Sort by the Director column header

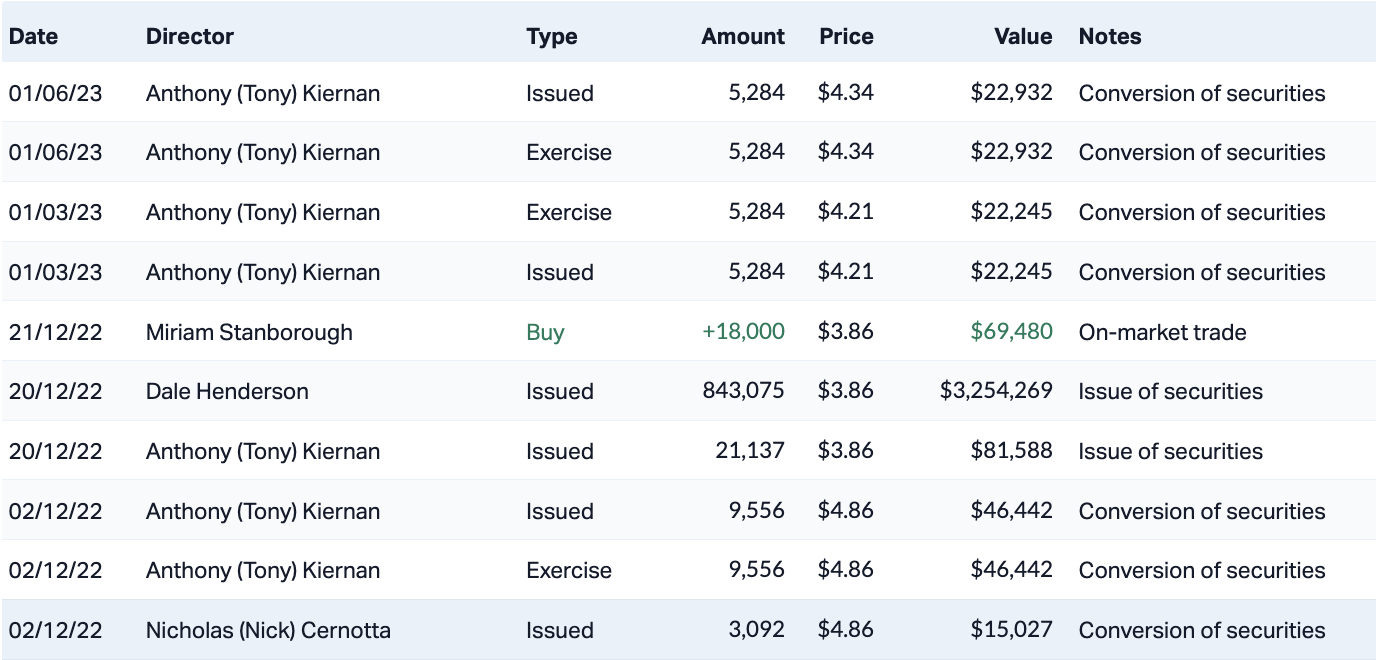190,37
